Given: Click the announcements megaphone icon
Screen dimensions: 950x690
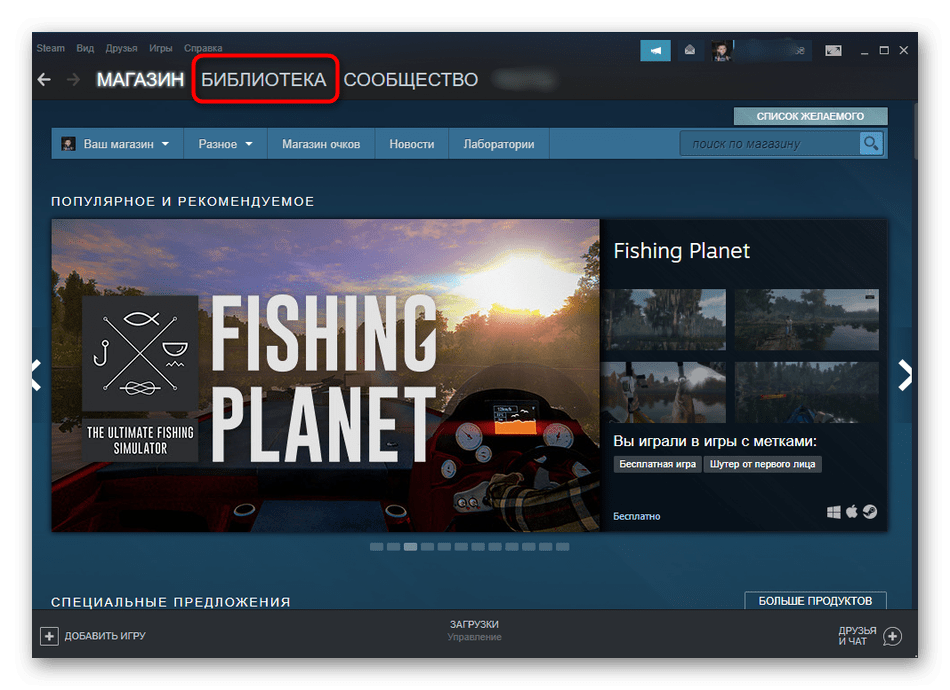Looking at the screenshot, I should coord(656,49).
